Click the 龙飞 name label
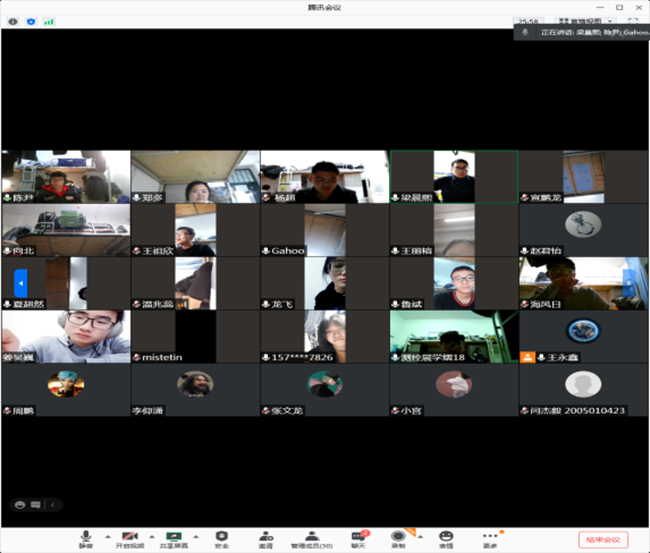 (282, 304)
